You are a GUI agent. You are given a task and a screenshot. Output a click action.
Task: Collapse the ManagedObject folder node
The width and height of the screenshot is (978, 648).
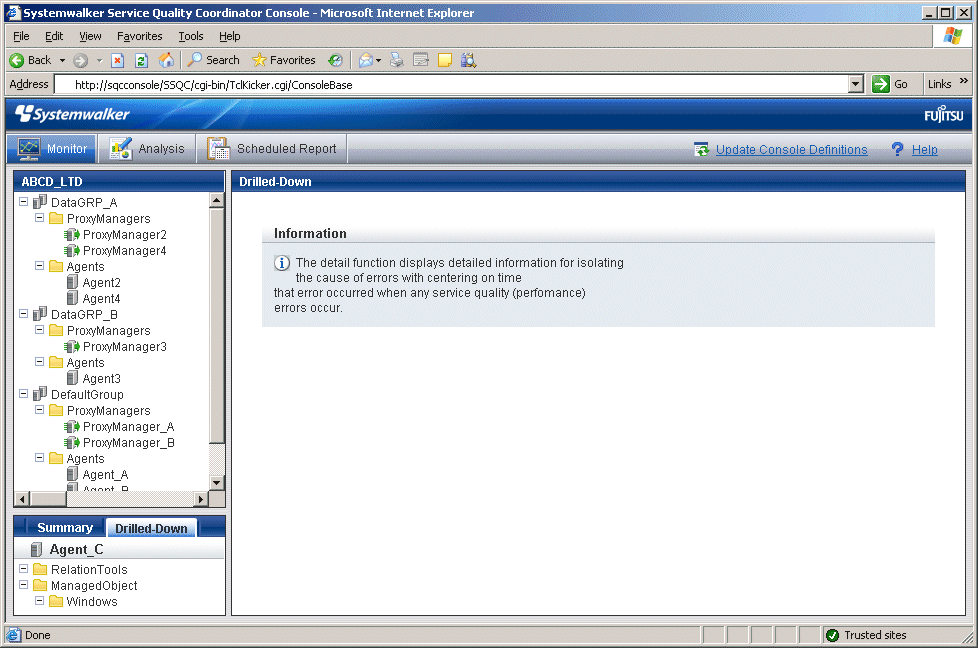tap(23, 585)
